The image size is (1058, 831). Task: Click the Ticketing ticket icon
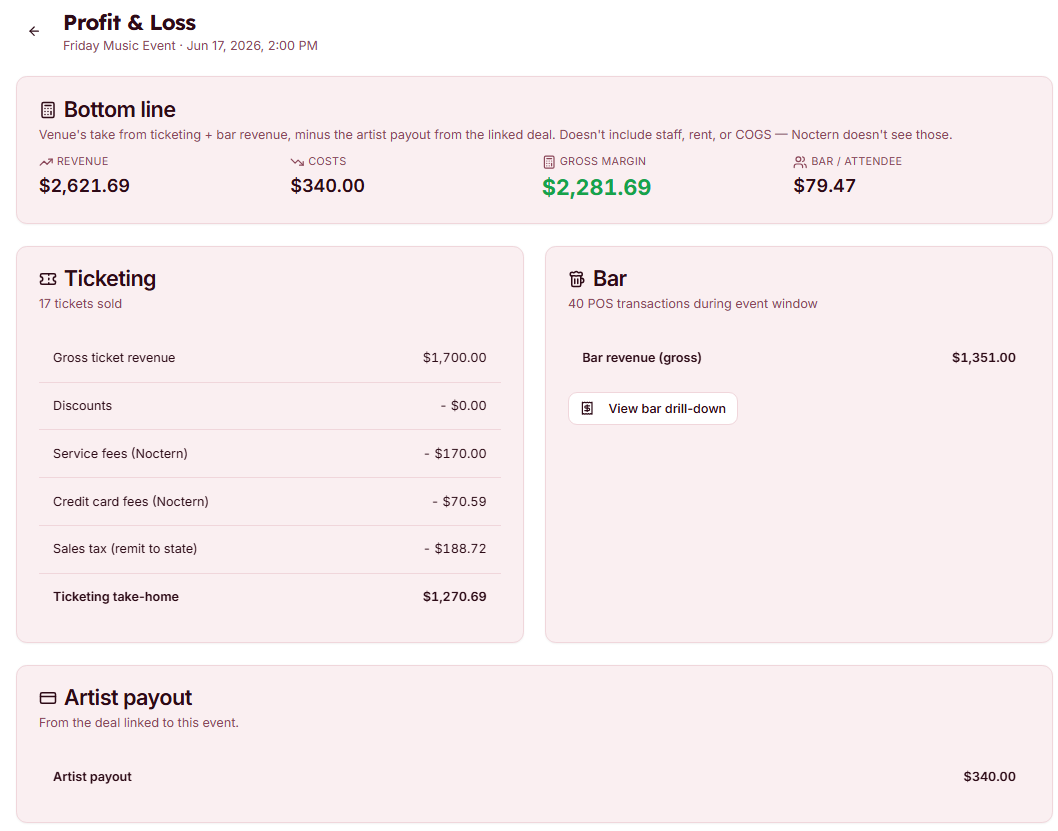click(48, 279)
